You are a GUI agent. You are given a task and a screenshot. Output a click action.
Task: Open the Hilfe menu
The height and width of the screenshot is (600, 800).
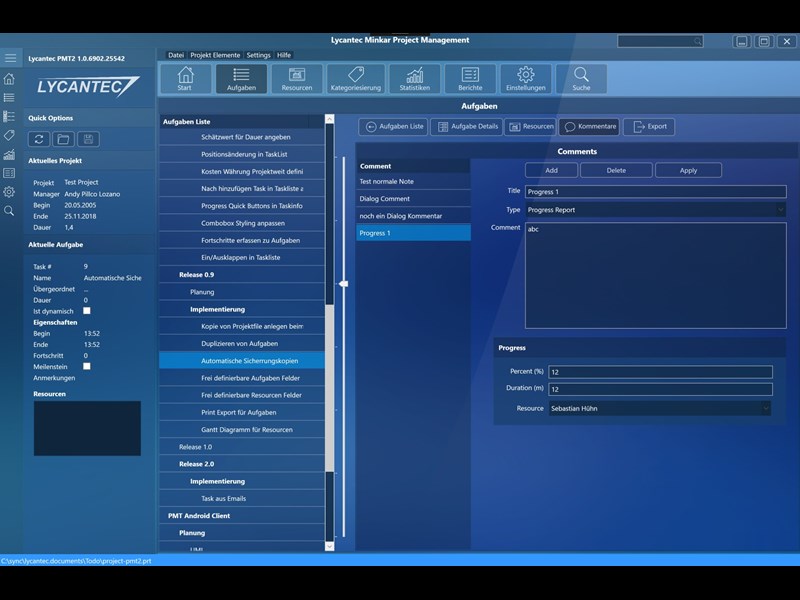(x=284, y=55)
